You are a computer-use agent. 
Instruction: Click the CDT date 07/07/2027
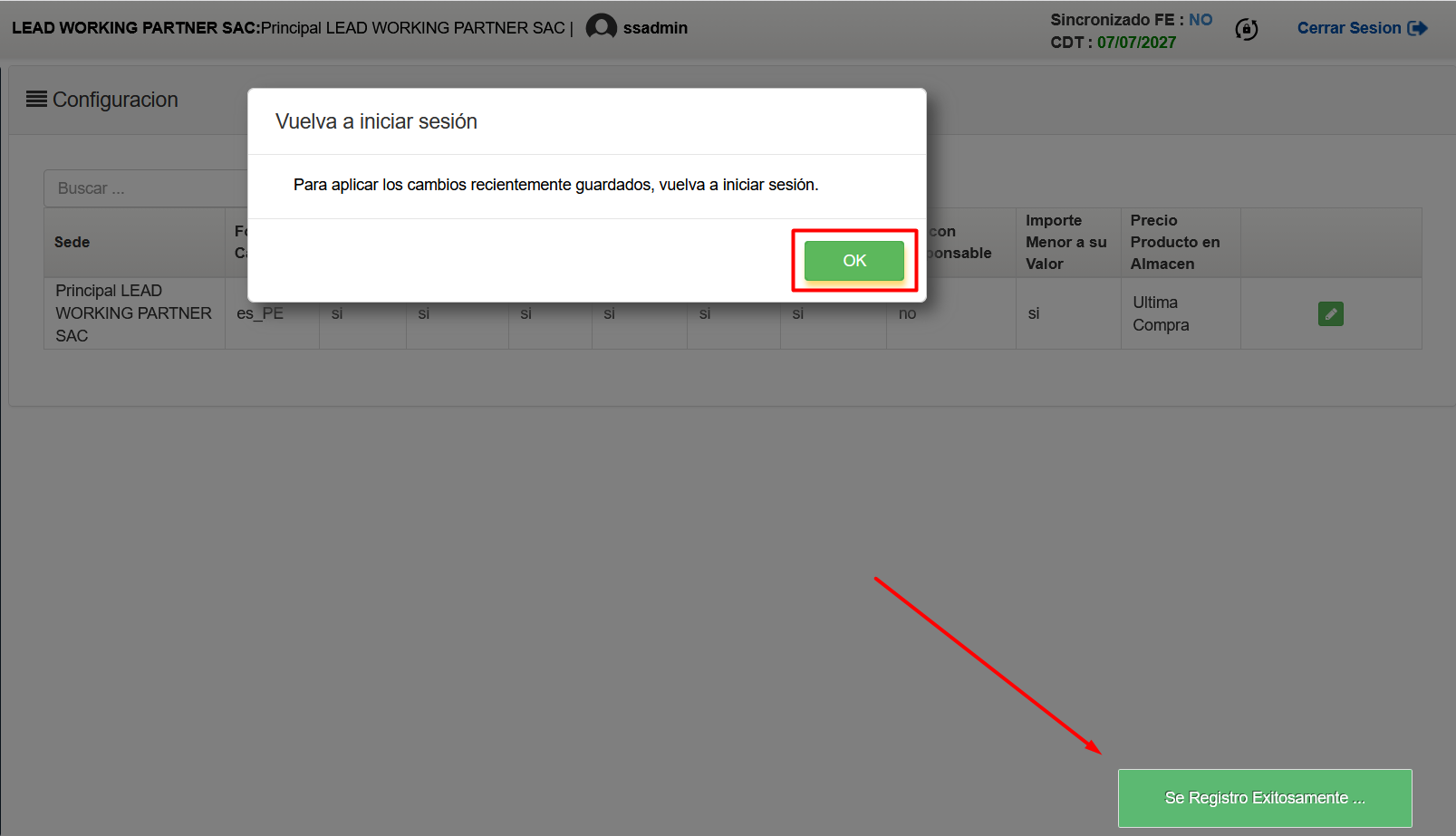tap(1136, 43)
